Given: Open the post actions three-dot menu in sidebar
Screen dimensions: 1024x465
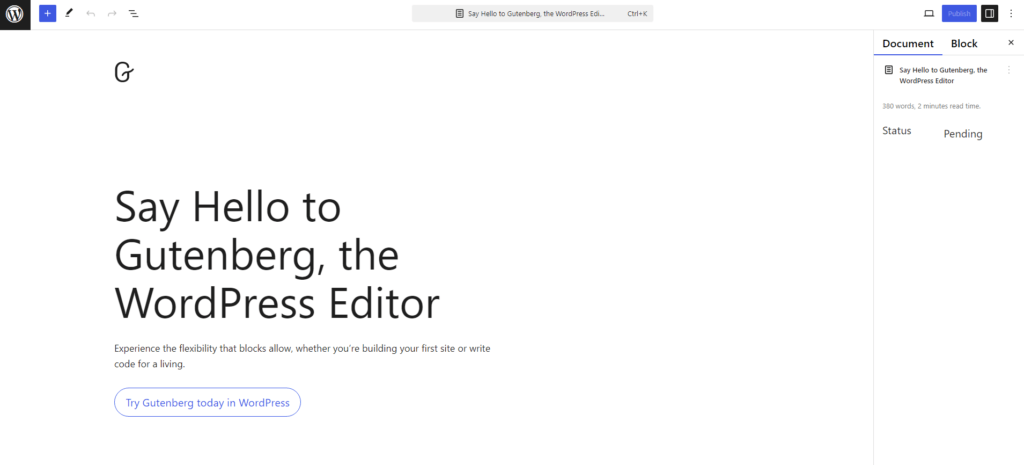Looking at the screenshot, I should coord(1008,70).
